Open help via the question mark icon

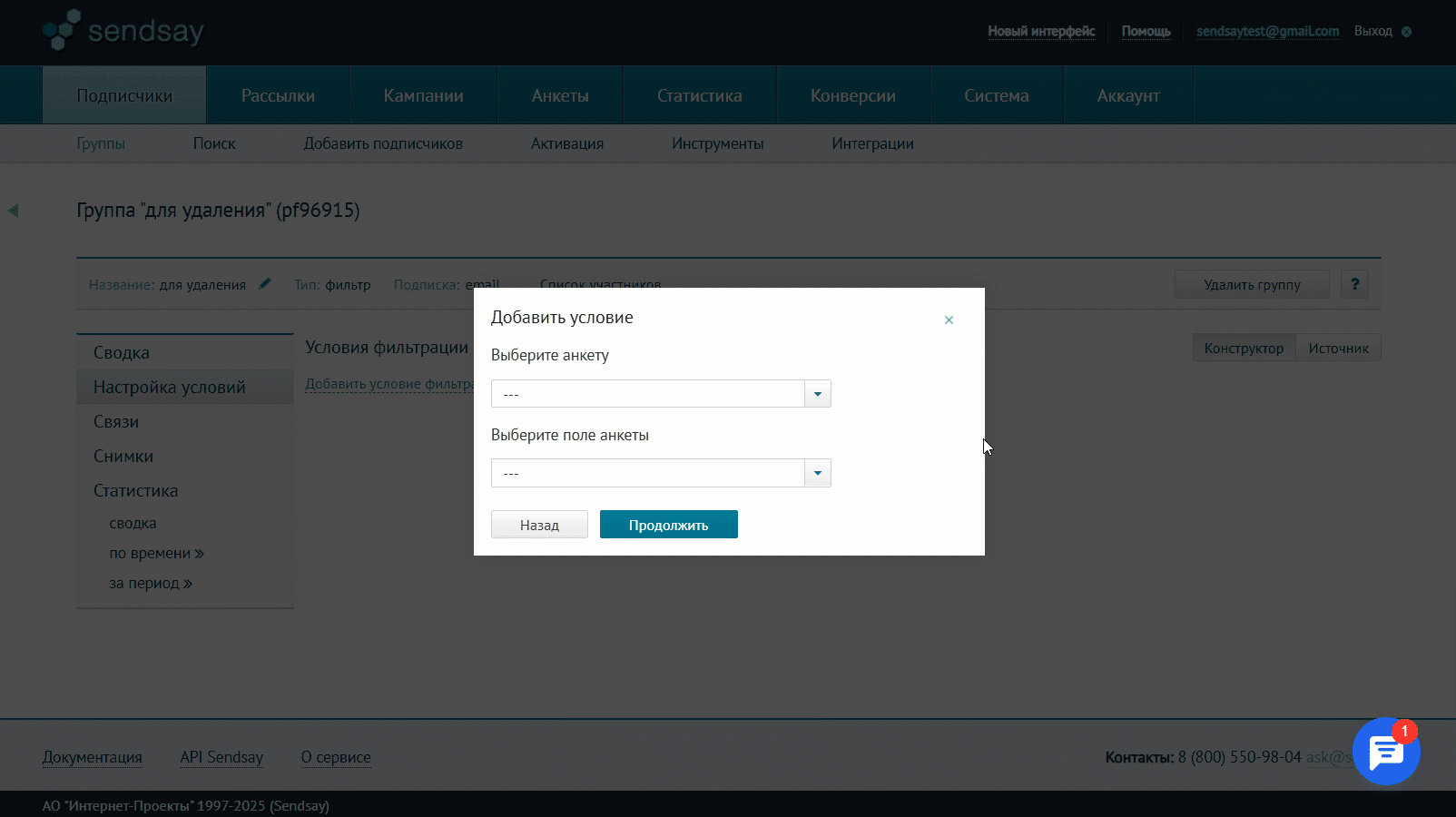tap(1354, 283)
